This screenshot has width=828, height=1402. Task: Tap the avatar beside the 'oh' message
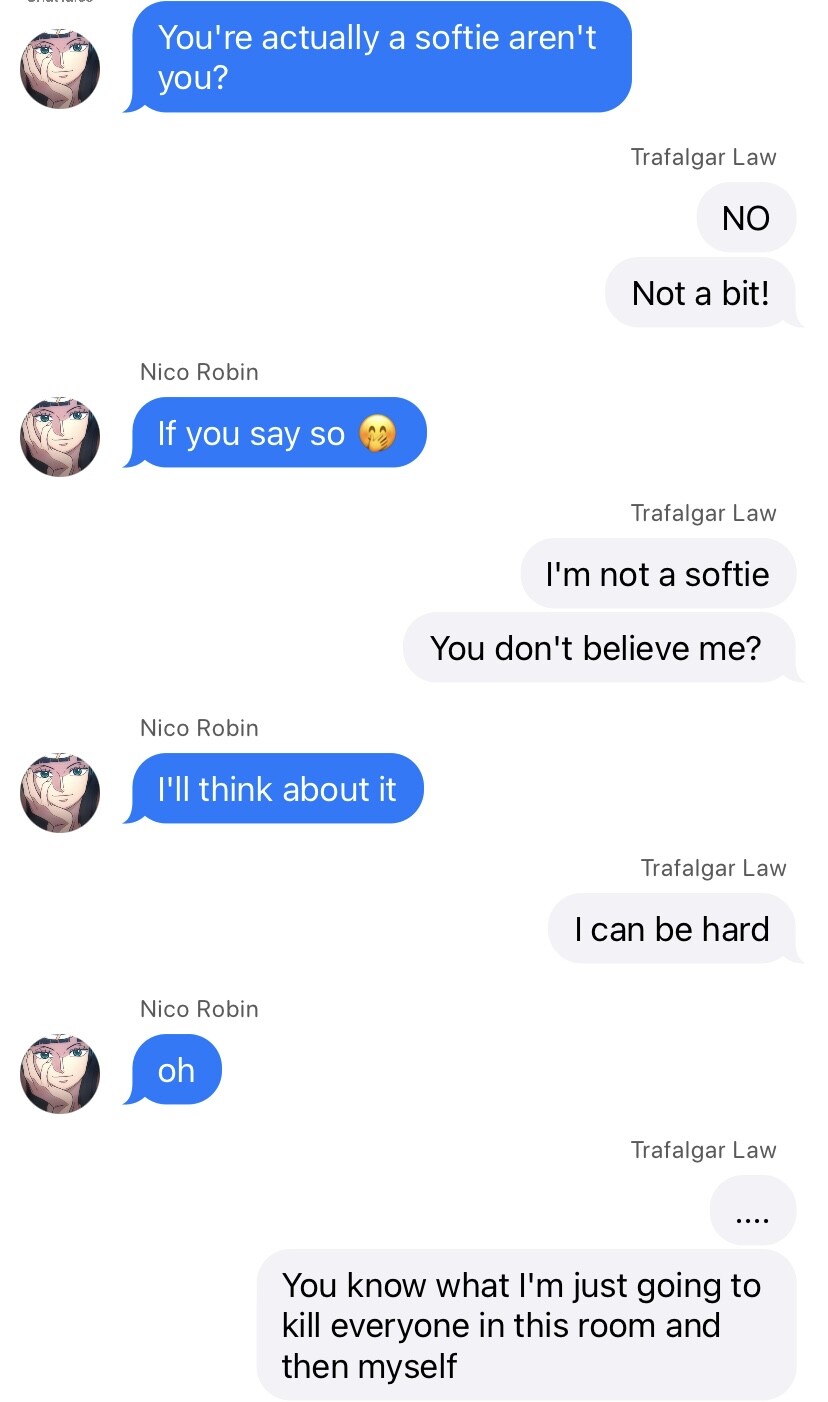click(x=60, y=1074)
